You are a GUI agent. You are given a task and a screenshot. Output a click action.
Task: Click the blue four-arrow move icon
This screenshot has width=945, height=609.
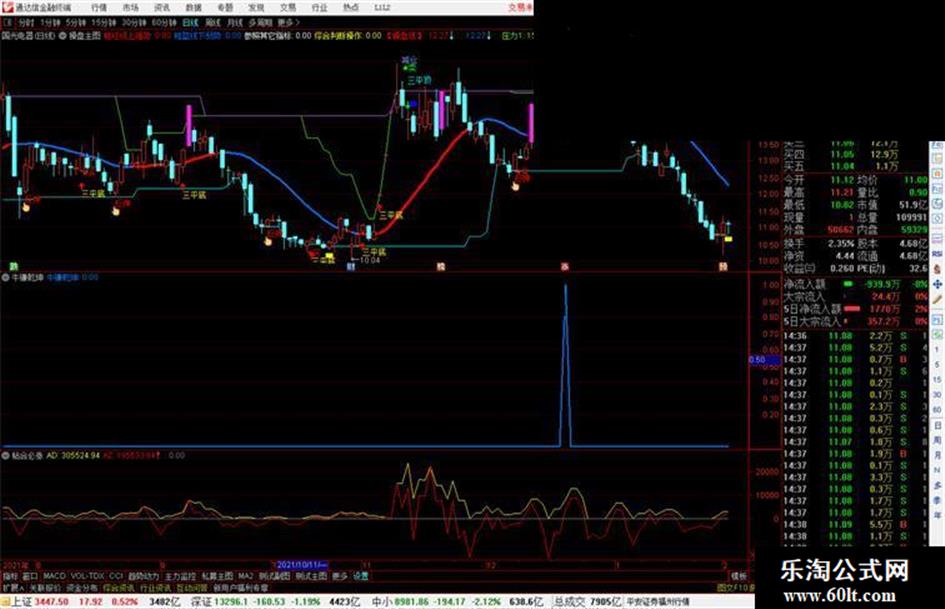point(937,284)
